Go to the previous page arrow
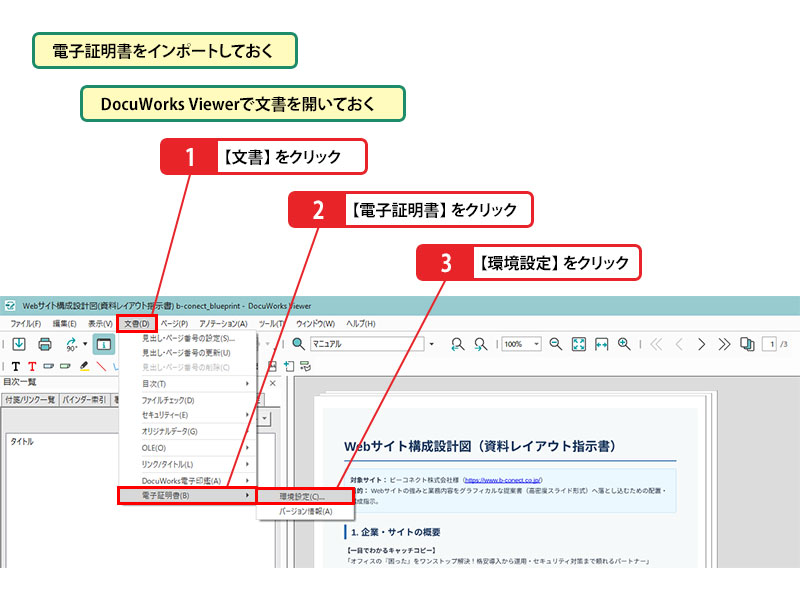The width and height of the screenshot is (800, 600). (x=679, y=344)
